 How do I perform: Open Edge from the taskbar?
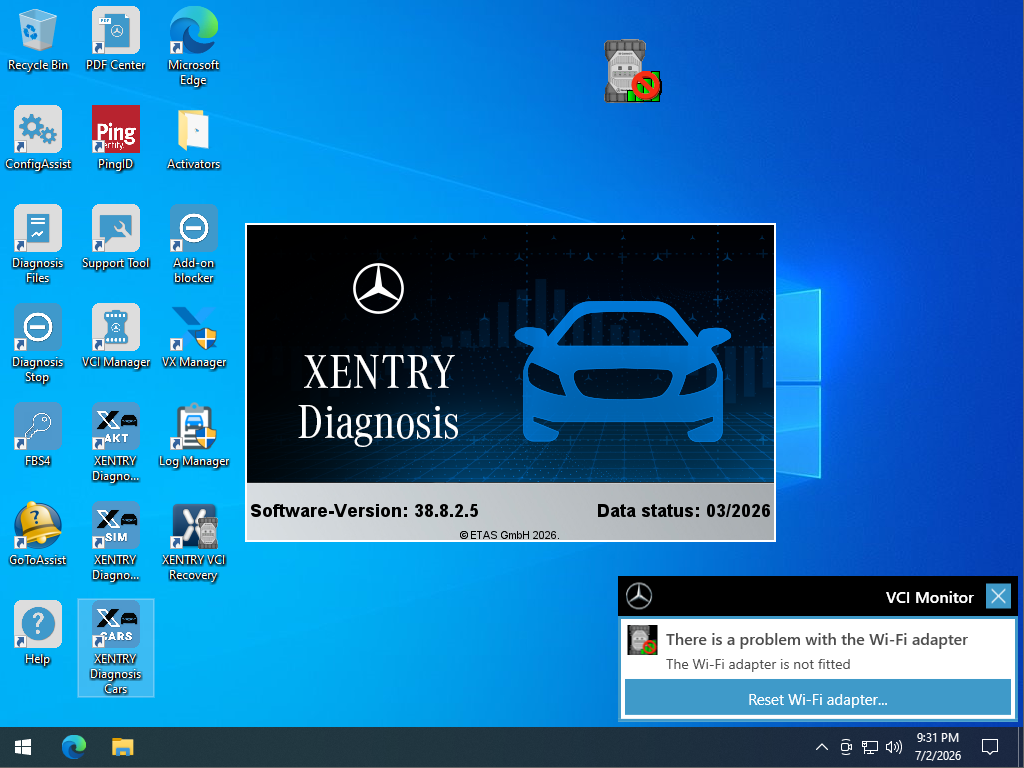point(74,747)
